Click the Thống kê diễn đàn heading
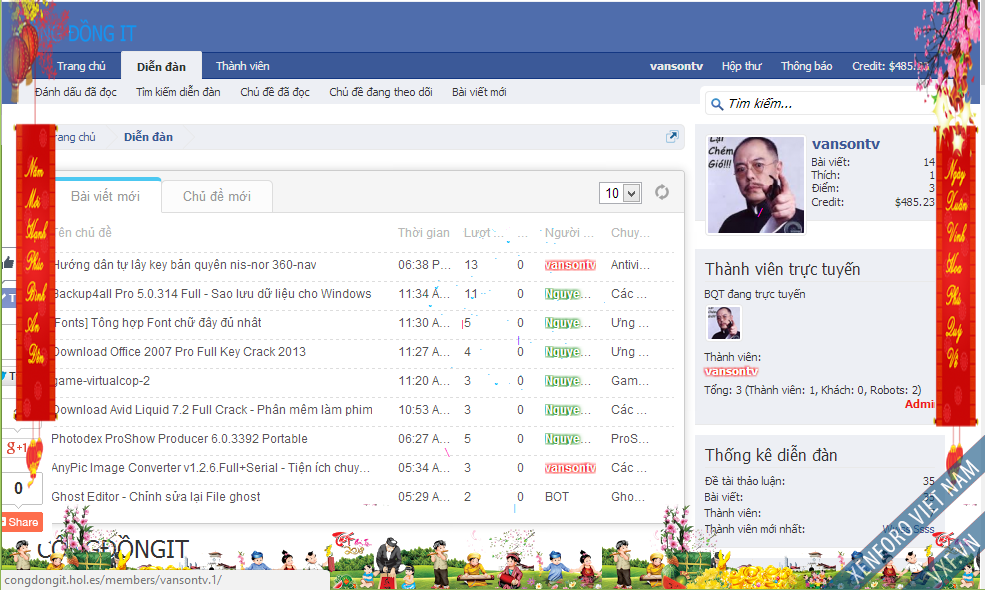This screenshot has width=985, height=590. [771, 455]
